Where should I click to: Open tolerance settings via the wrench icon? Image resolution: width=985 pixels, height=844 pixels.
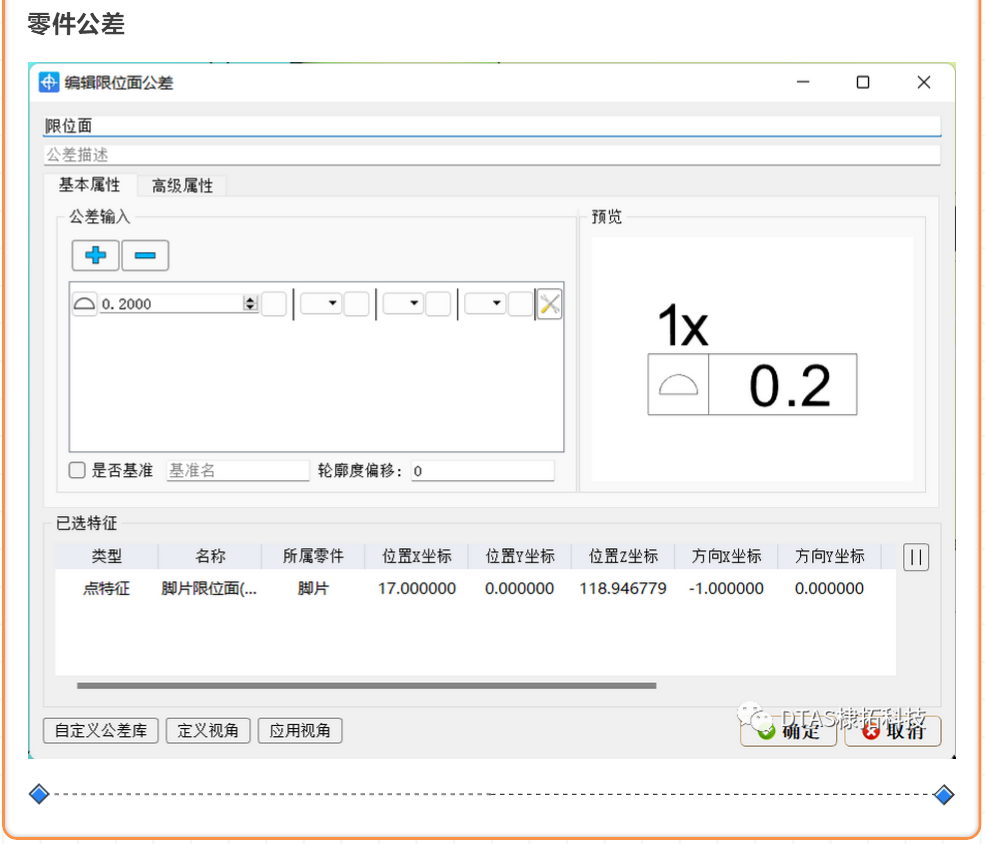(548, 303)
